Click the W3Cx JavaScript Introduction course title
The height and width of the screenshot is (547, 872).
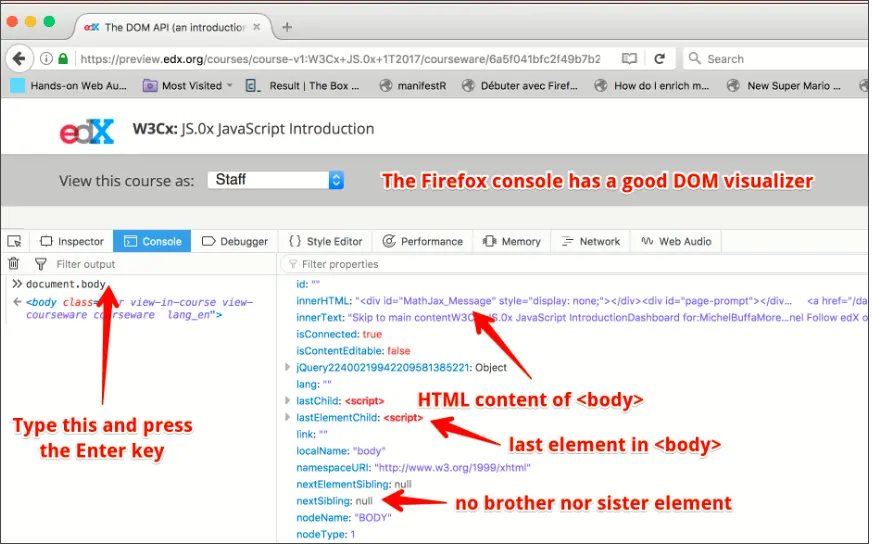pyautogui.click(x=253, y=129)
